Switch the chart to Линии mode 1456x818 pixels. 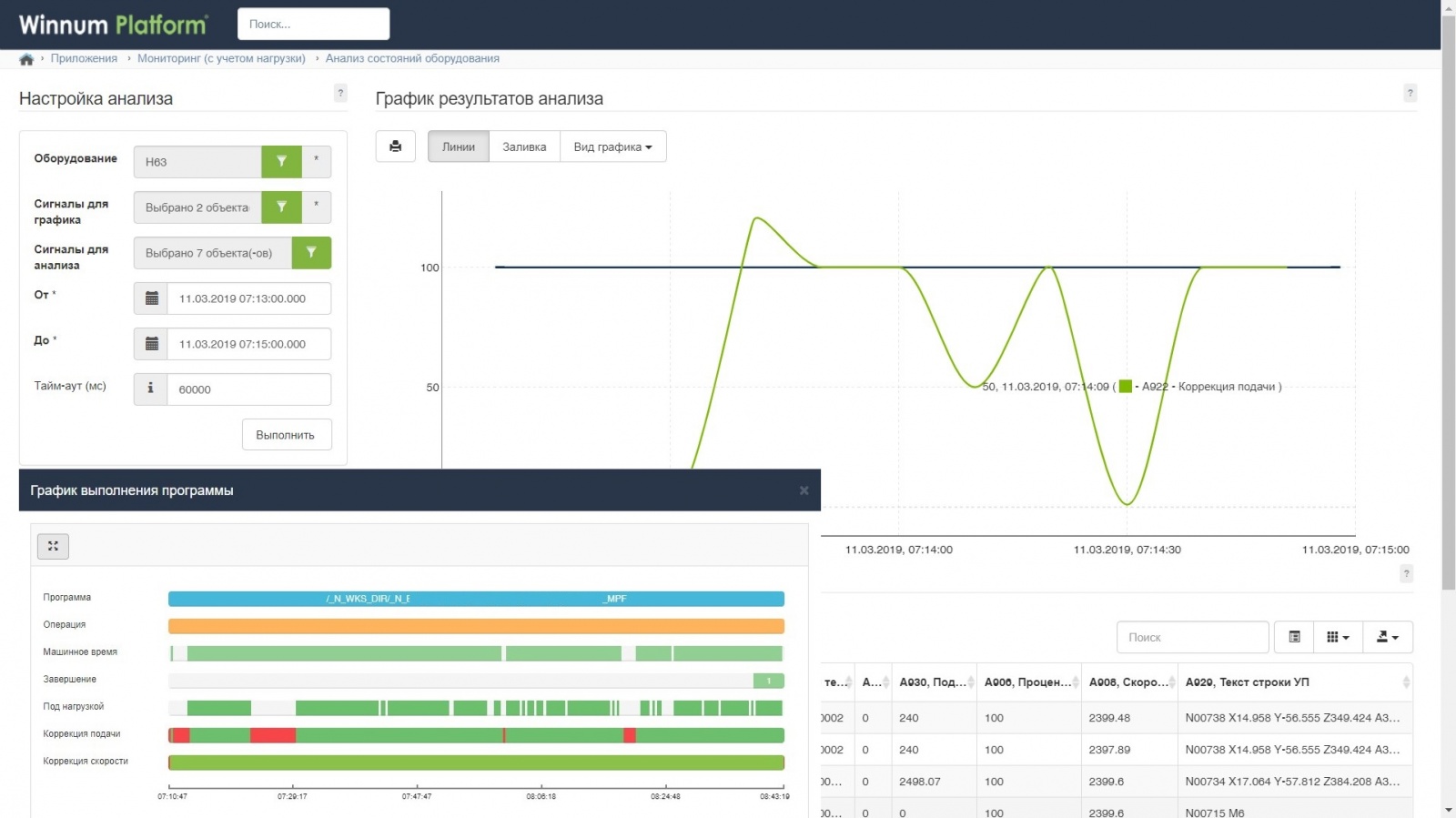pyautogui.click(x=459, y=146)
